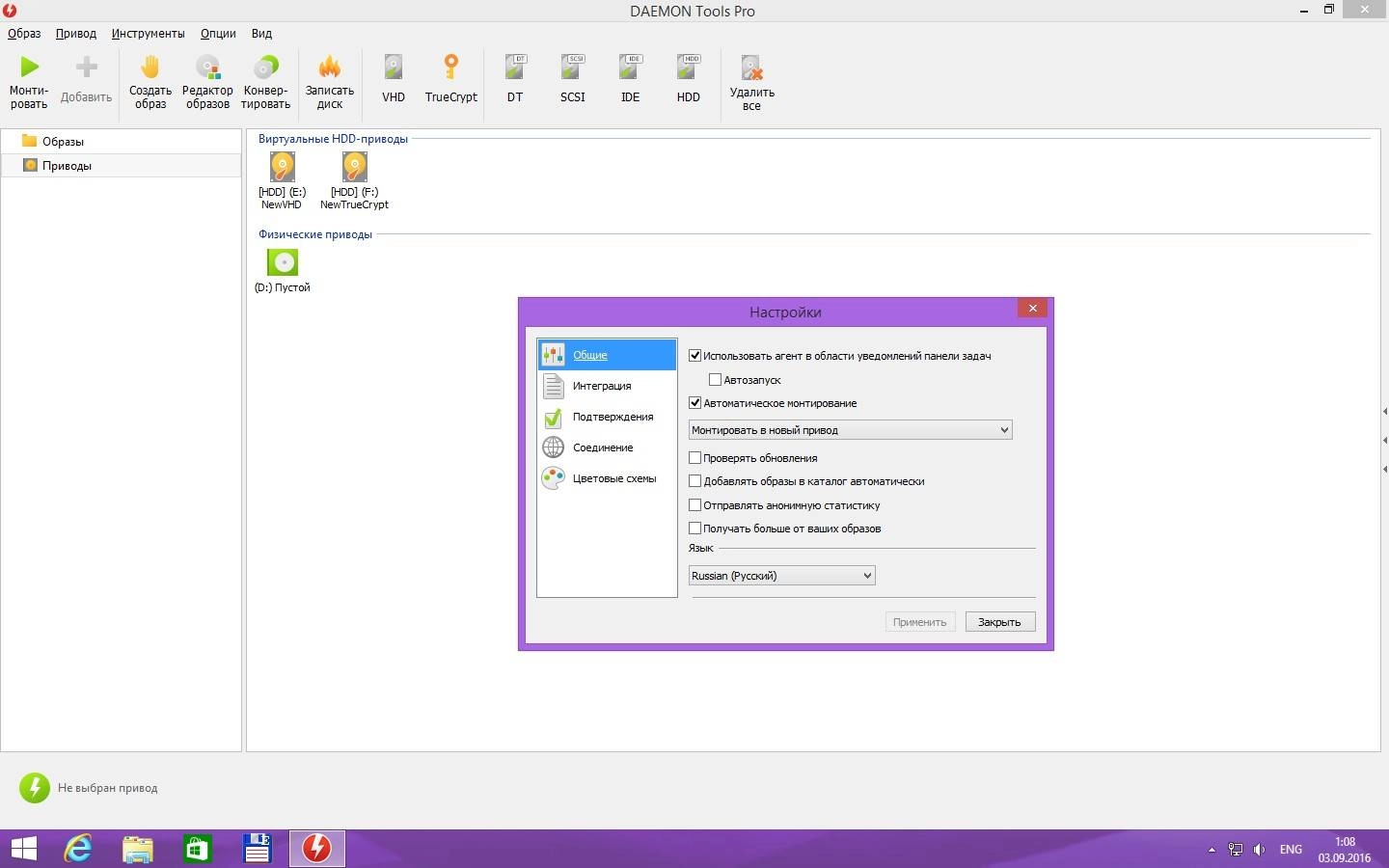
Task: Toggle Отправлять анонимную статистику
Action: pos(694,505)
